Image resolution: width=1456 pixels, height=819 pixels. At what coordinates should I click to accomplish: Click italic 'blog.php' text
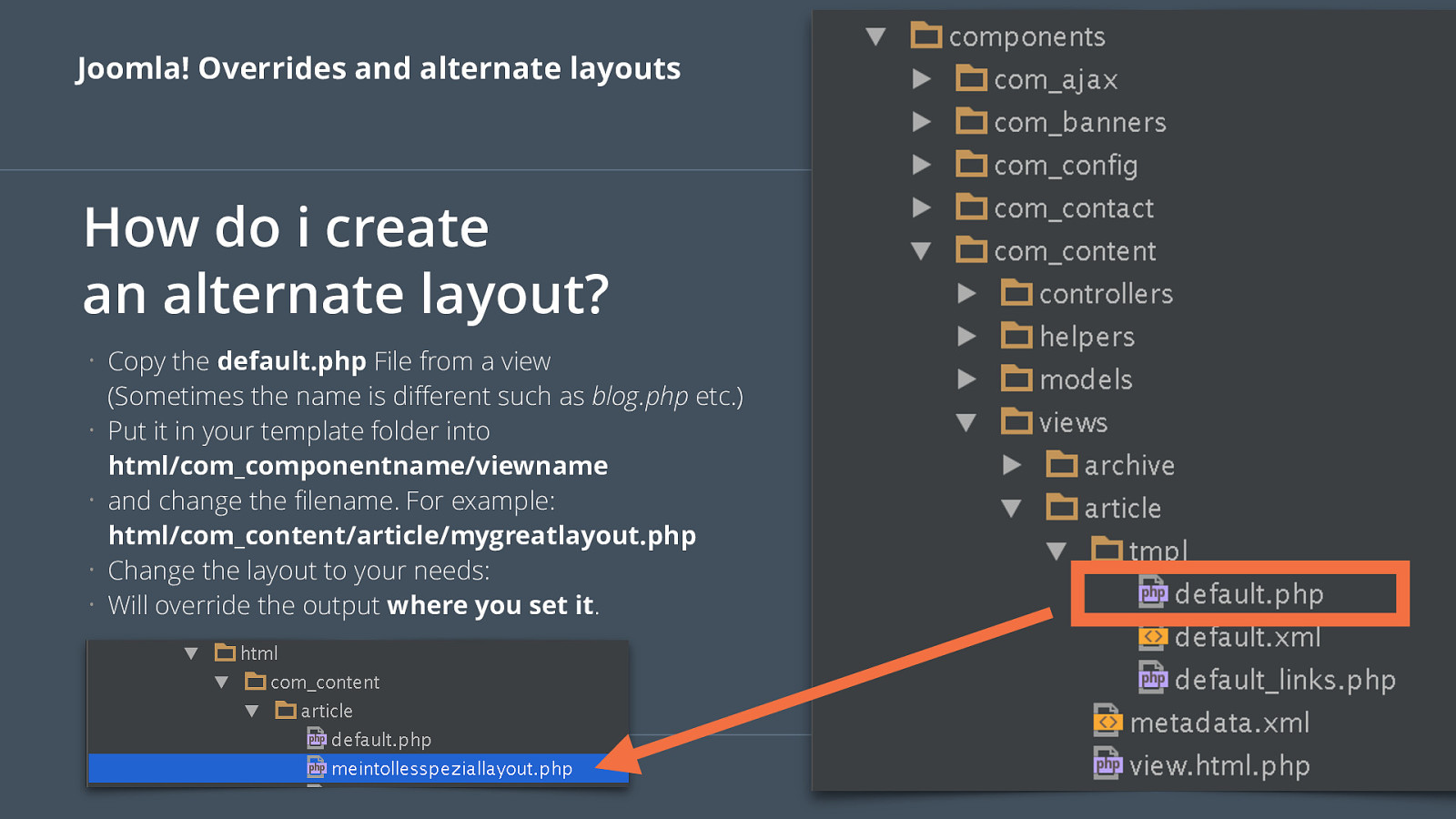pyautogui.click(x=640, y=397)
